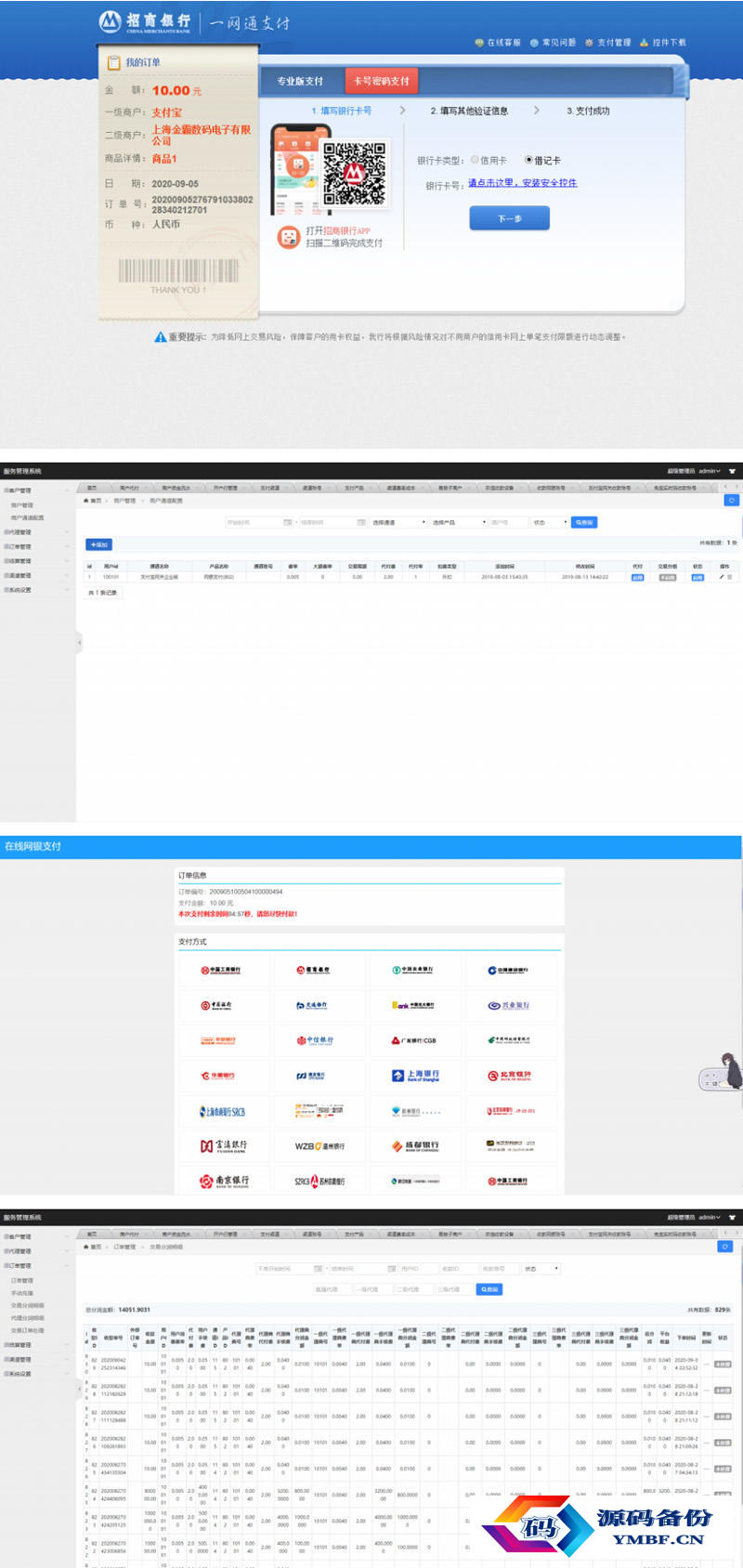Expand 渠道管理 in the 交易分润明细 page sidebar
The width and height of the screenshot is (743, 1568).
[x=35, y=1359]
